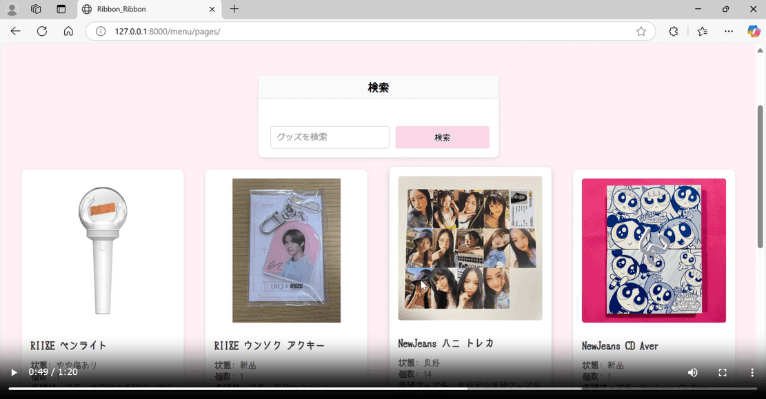Image resolution: width=766 pixels, height=399 pixels.
Task: Click the title NewJeans CD Aver
Action: click(x=620, y=345)
